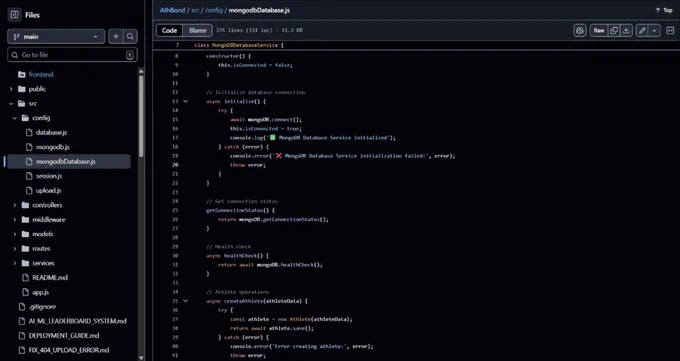Click the README.md file icon
This screenshot has height=361, width=680.
(26, 278)
